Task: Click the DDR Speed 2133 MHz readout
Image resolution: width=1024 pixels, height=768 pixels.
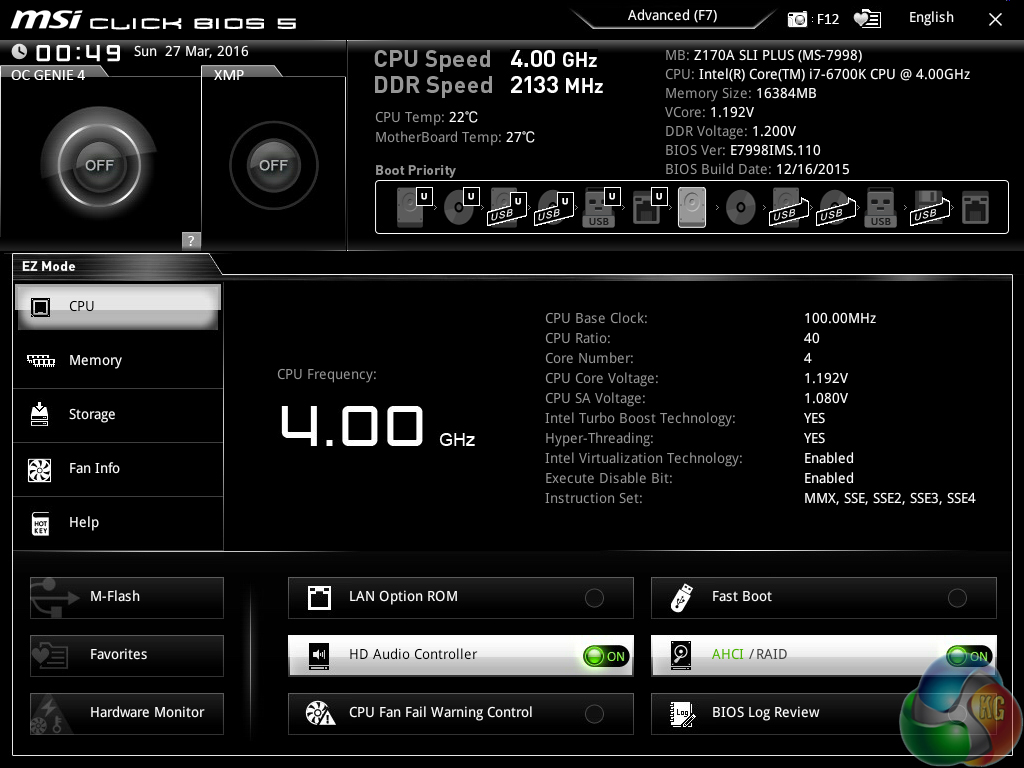Action: 488,85
